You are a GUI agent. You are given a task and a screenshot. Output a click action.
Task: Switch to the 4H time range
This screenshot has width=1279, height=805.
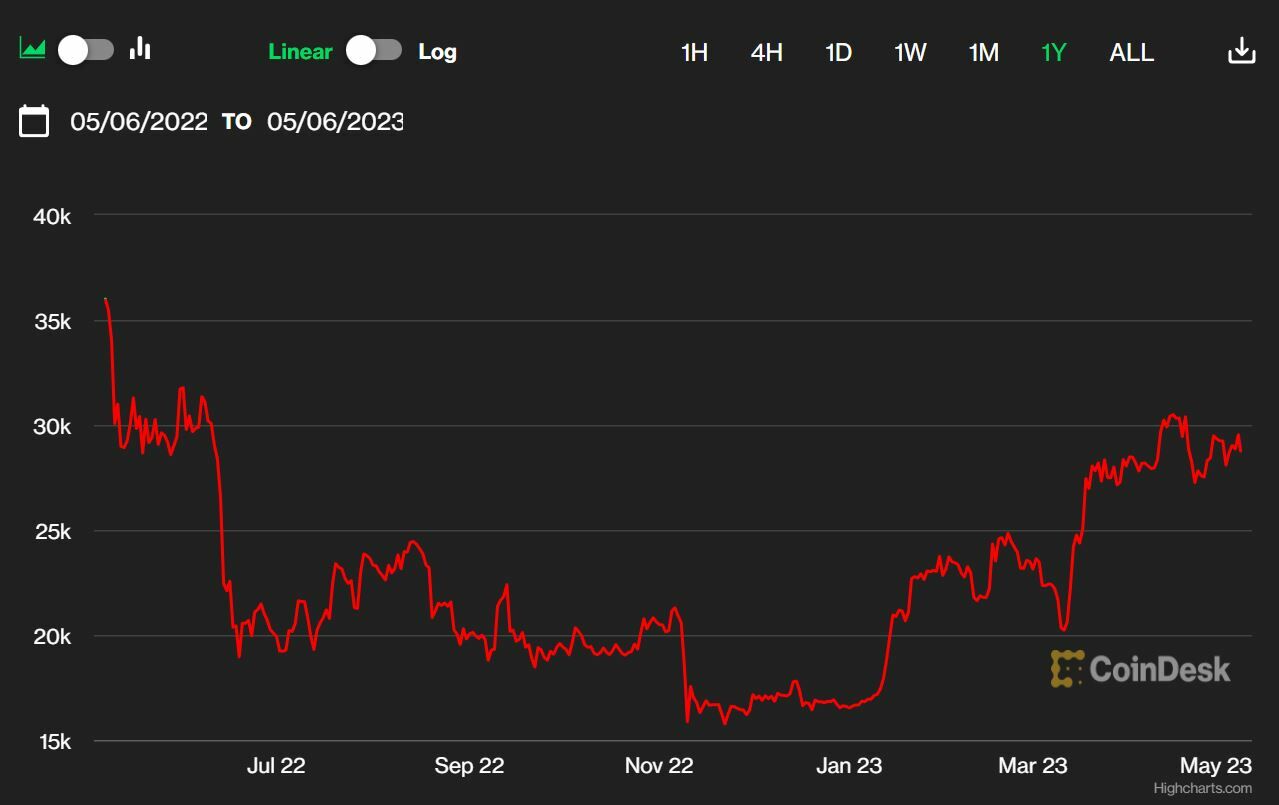766,52
